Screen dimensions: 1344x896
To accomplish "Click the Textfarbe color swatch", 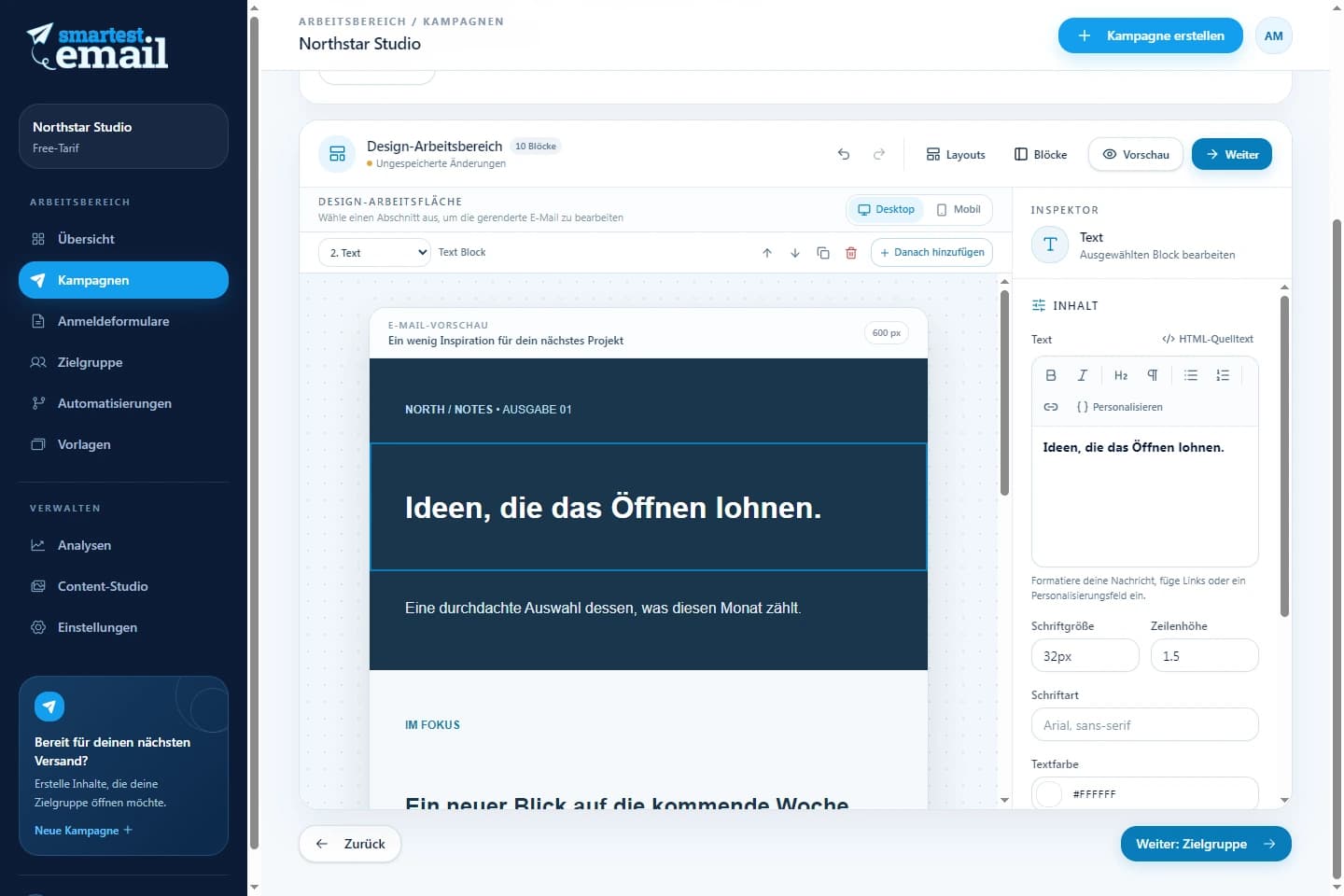I will tap(1050, 794).
